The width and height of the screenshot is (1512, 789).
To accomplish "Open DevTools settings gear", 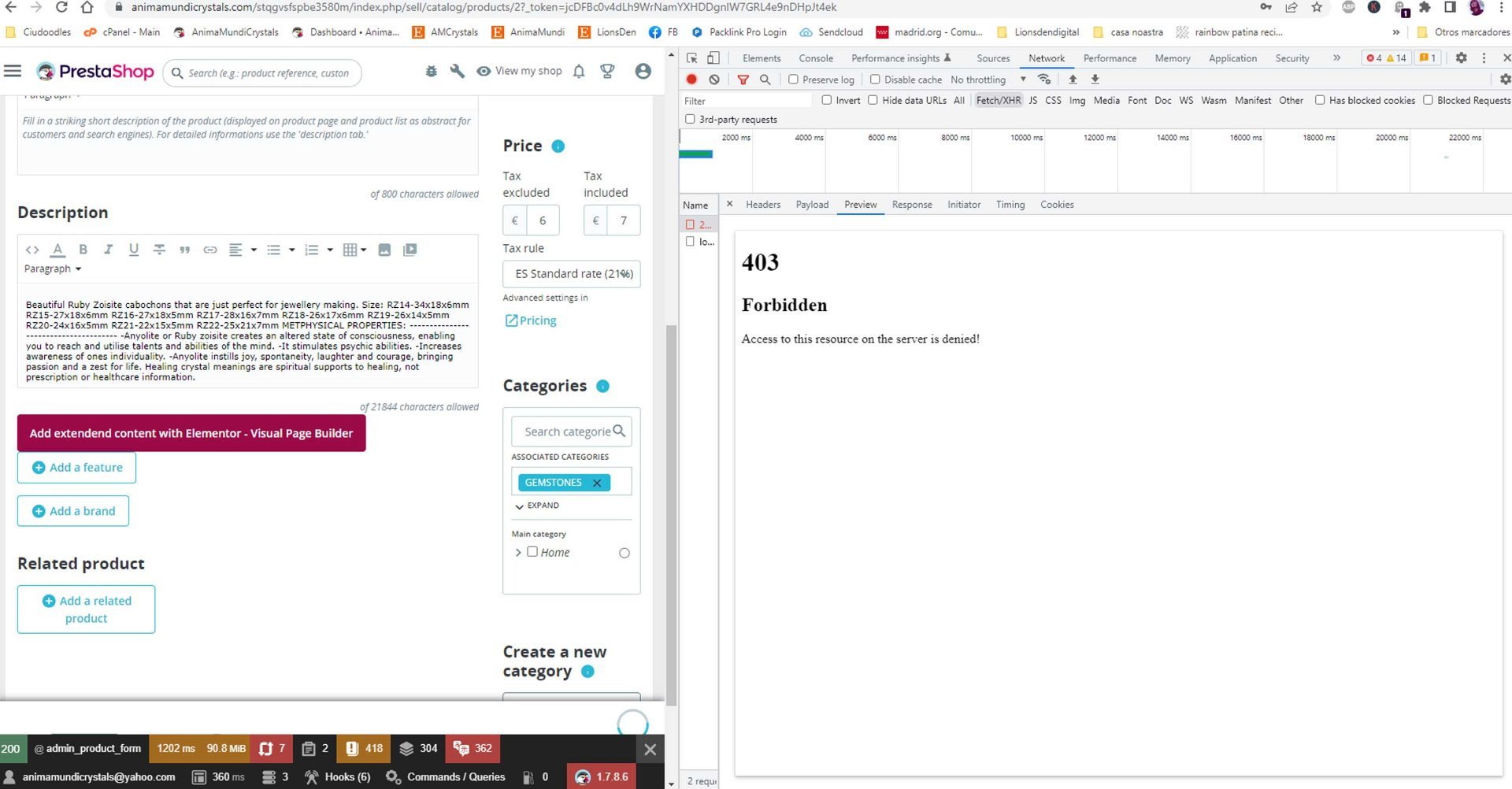I will coord(1461,57).
